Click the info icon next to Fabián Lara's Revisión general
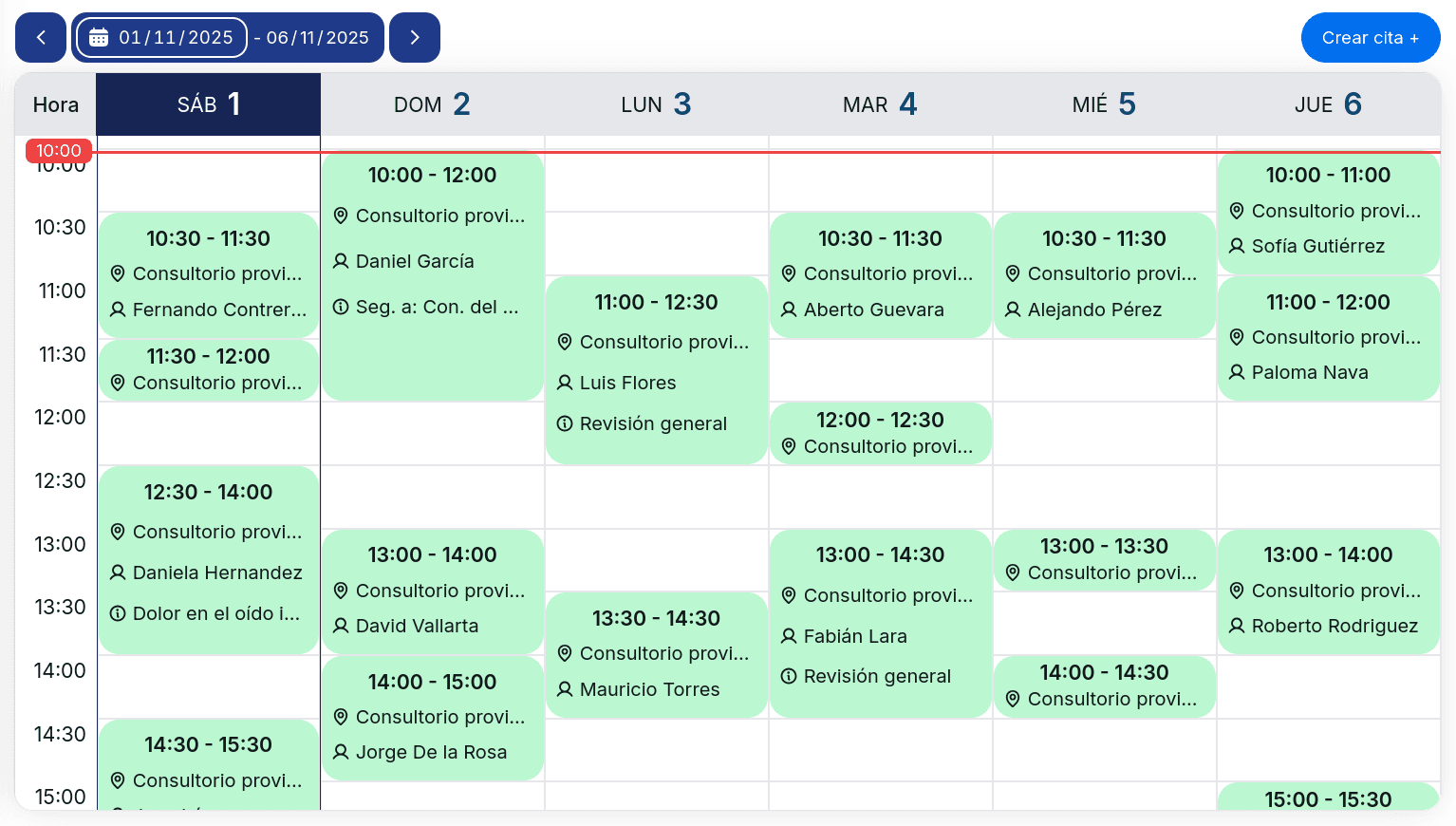Image resolution: width=1456 pixels, height=826 pixels. (x=789, y=676)
